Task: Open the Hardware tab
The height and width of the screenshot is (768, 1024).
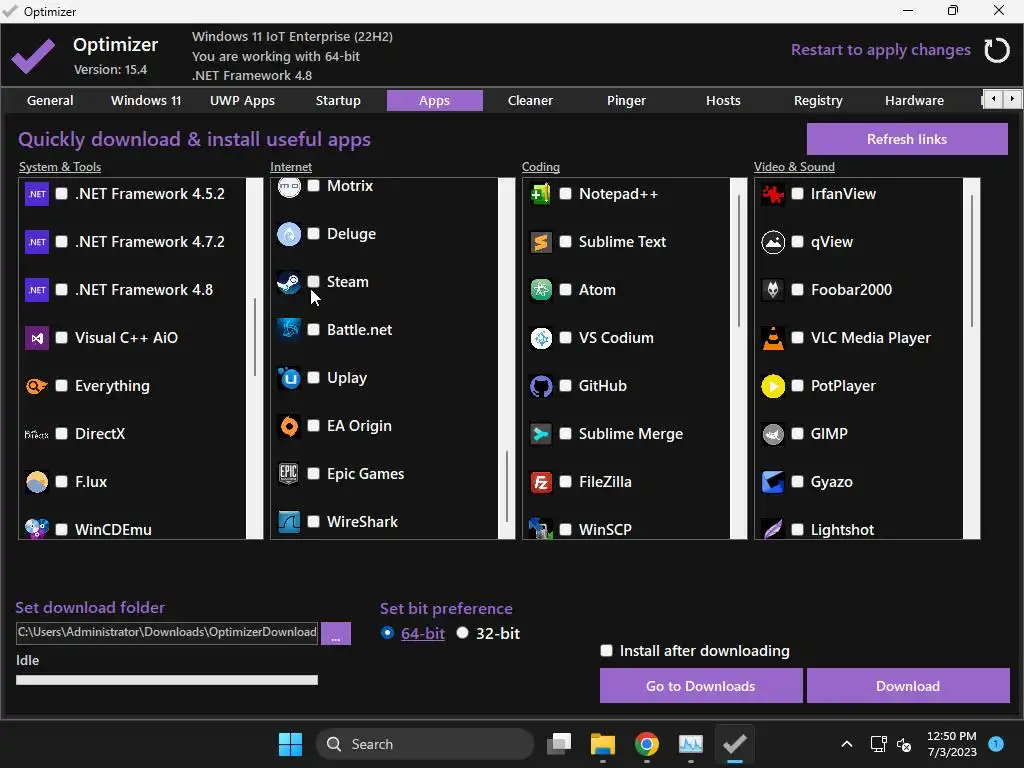Action: point(914,101)
